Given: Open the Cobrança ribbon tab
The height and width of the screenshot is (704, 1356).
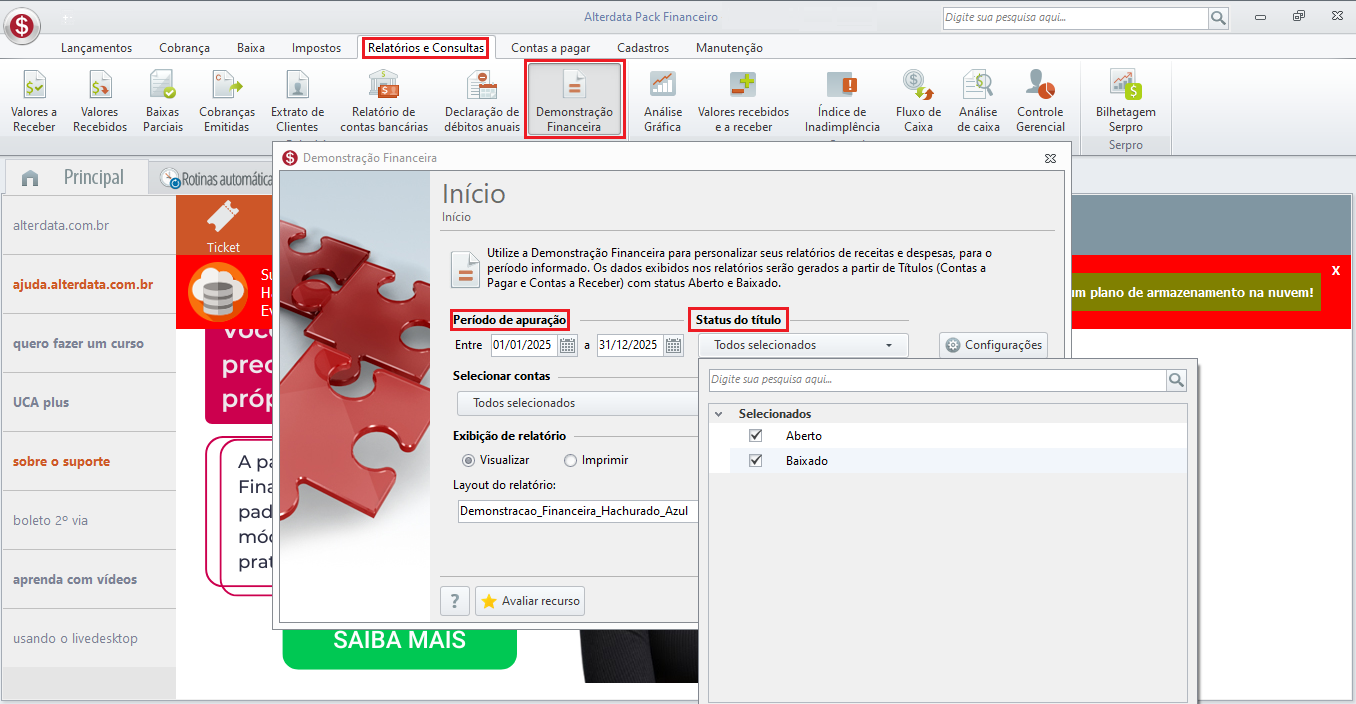Looking at the screenshot, I should point(184,48).
